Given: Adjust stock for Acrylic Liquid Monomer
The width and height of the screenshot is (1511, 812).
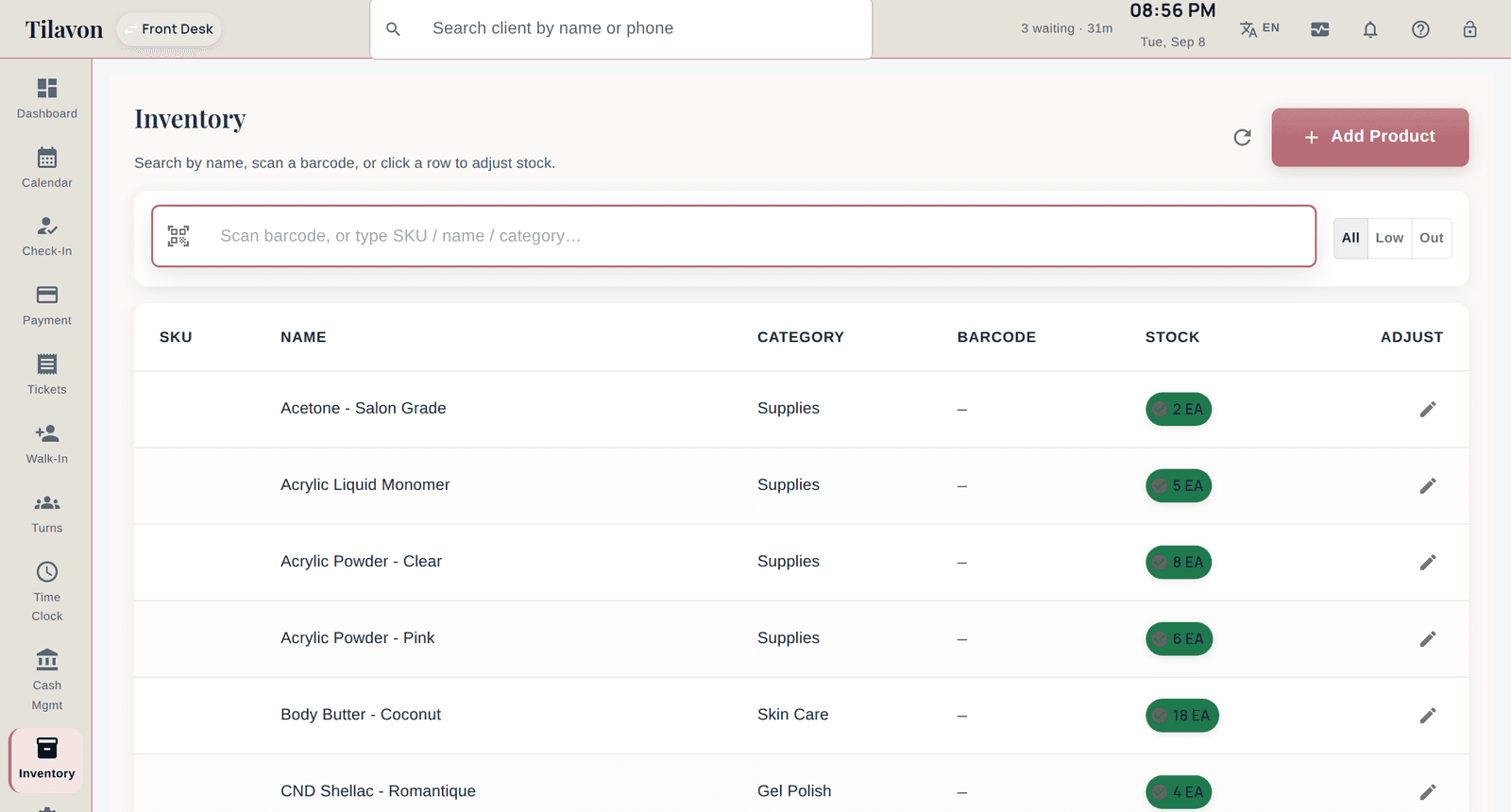Looking at the screenshot, I should pyautogui.click(x=1428, y=485).
